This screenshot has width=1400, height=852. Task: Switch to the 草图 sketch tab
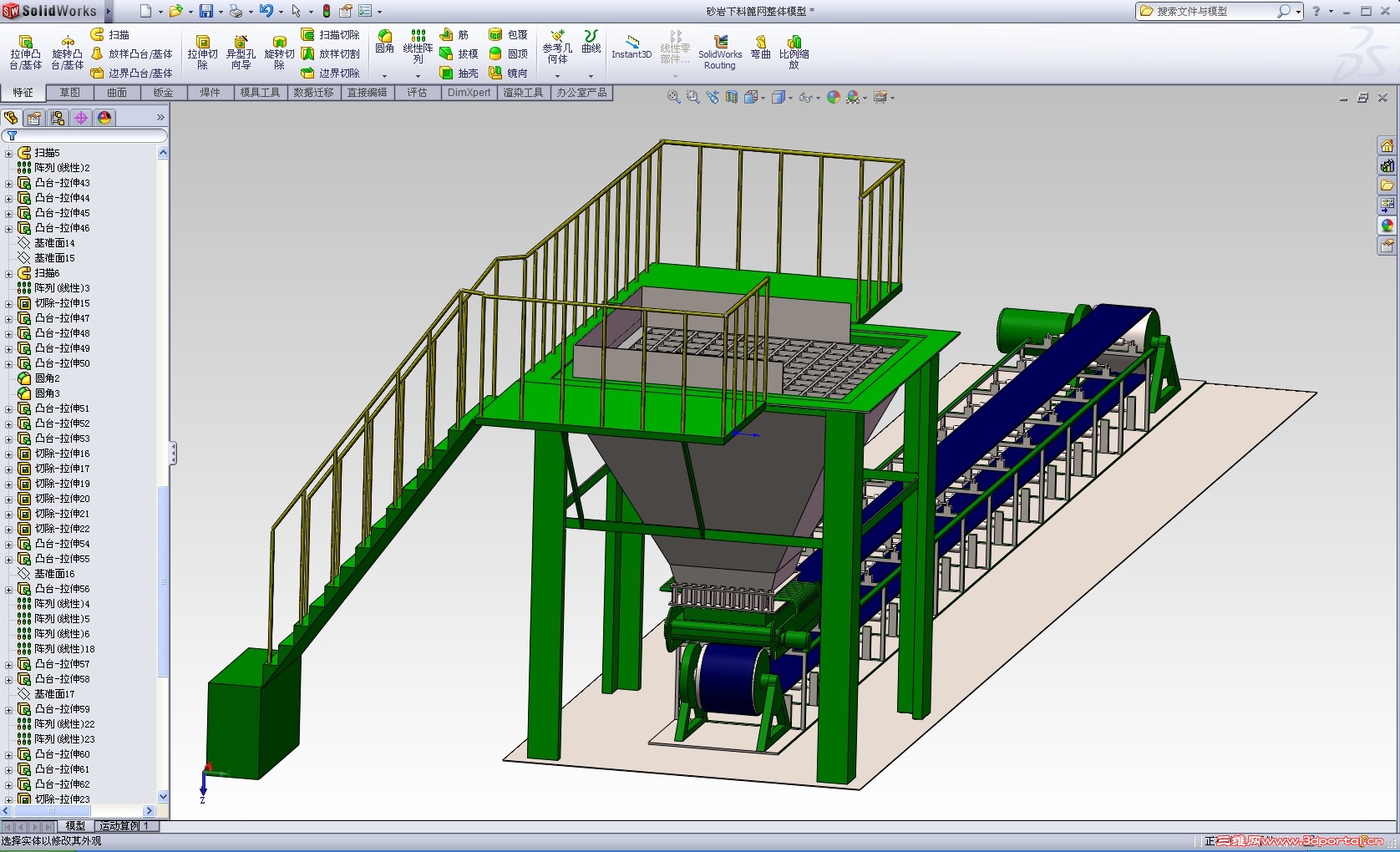tap(70, 93)
